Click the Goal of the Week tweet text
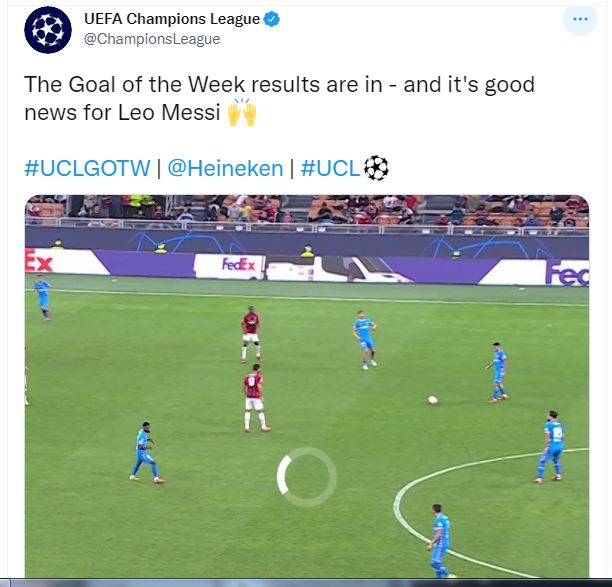Viewport: 612px width, 587px height. (279, 98)
